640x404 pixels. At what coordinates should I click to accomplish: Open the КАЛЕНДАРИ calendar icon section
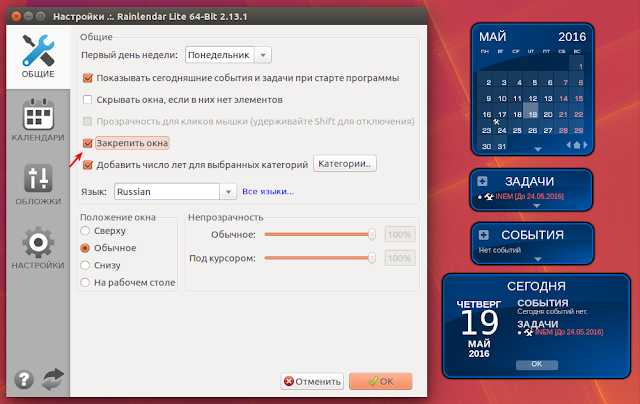38,120
